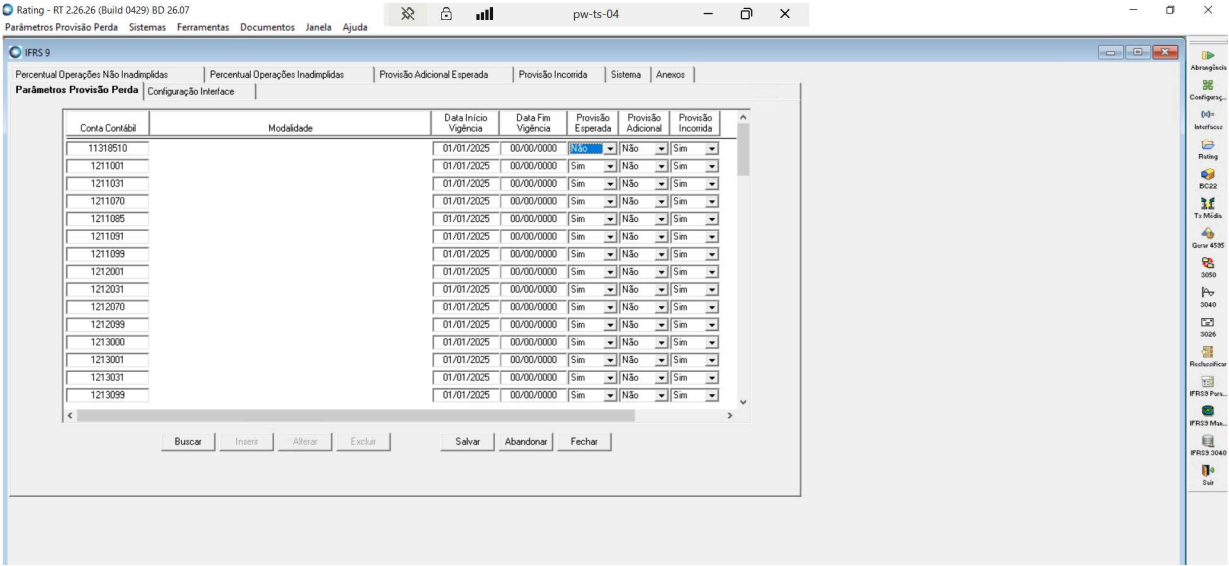
Task: Open Provisão Esperada dropdown for account 1212001
Action: [609, 272]
